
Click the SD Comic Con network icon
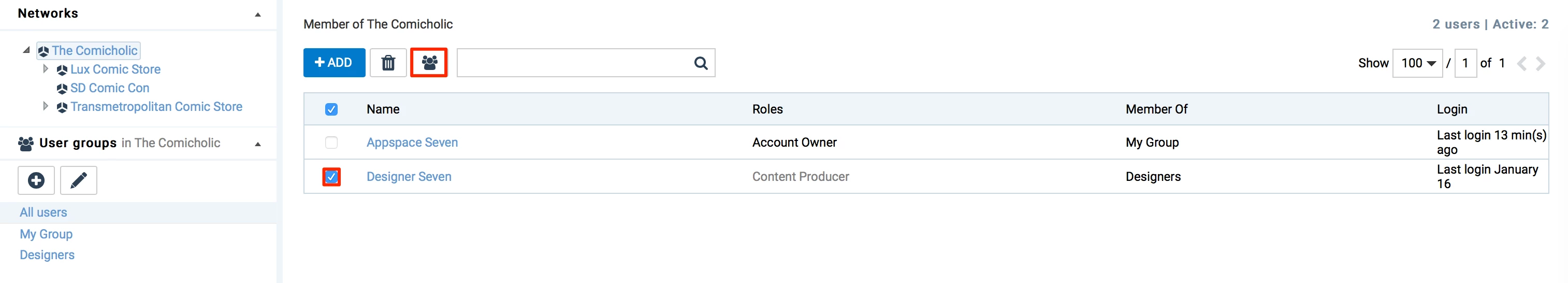pos(62,89)
